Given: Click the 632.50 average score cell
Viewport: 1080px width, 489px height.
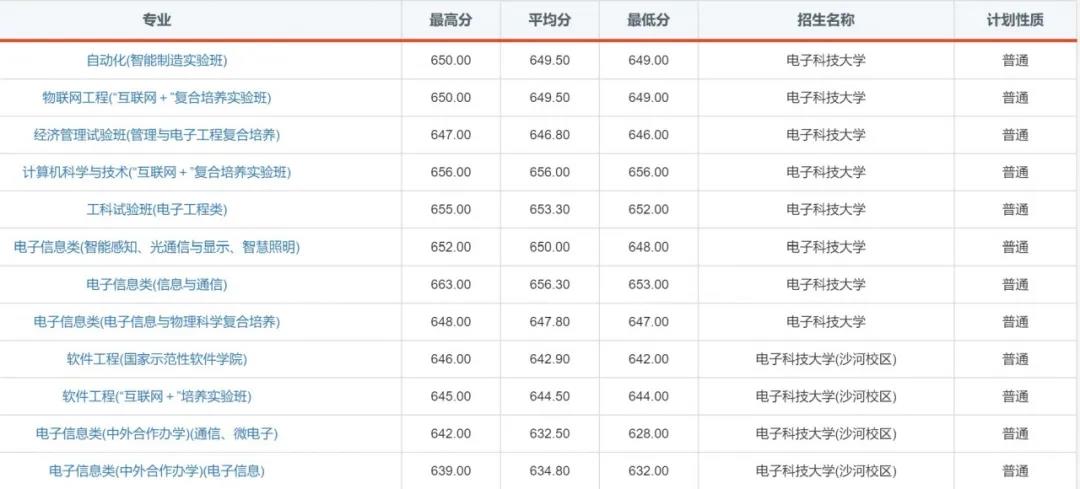Looking at the screenshot, I should [x=549, y=433].
